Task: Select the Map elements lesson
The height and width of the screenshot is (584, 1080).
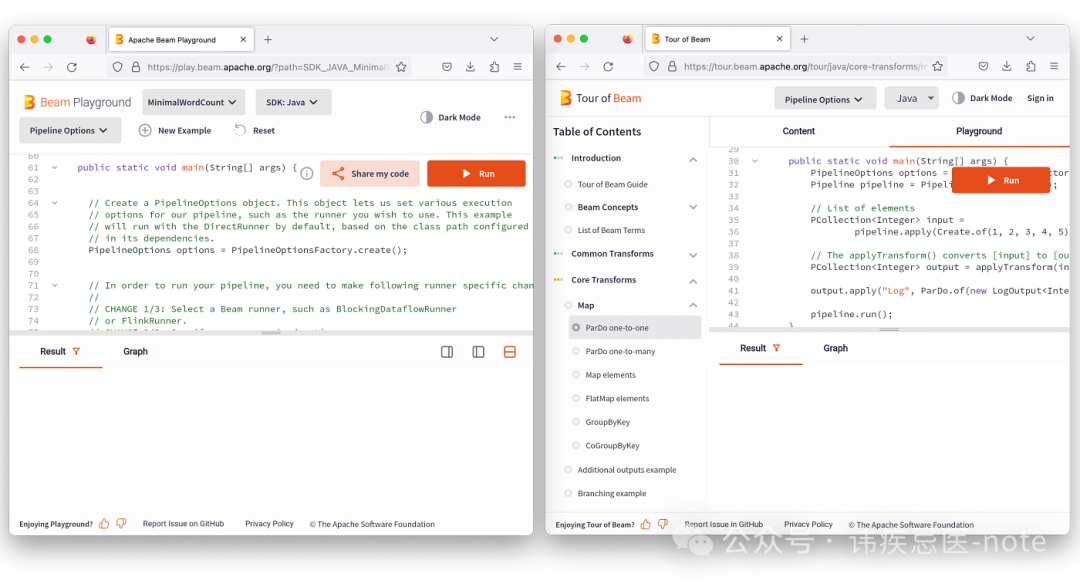Action: pos(610,375)
